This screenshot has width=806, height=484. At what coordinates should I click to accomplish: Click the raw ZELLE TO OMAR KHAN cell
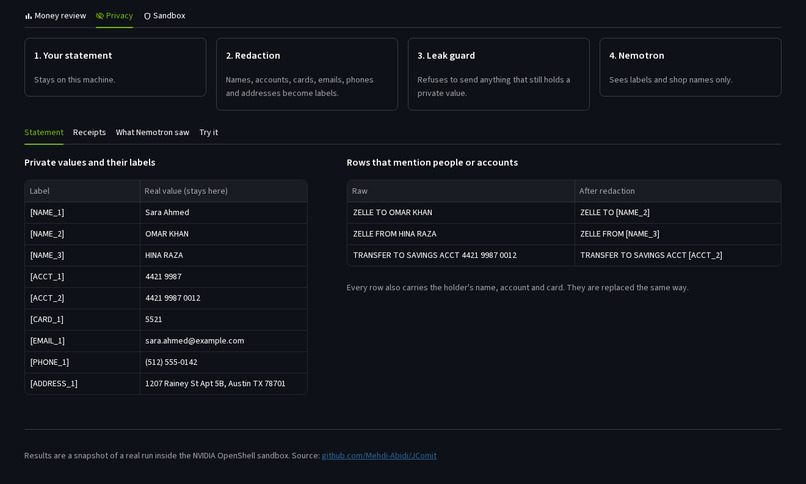[461, 213]
